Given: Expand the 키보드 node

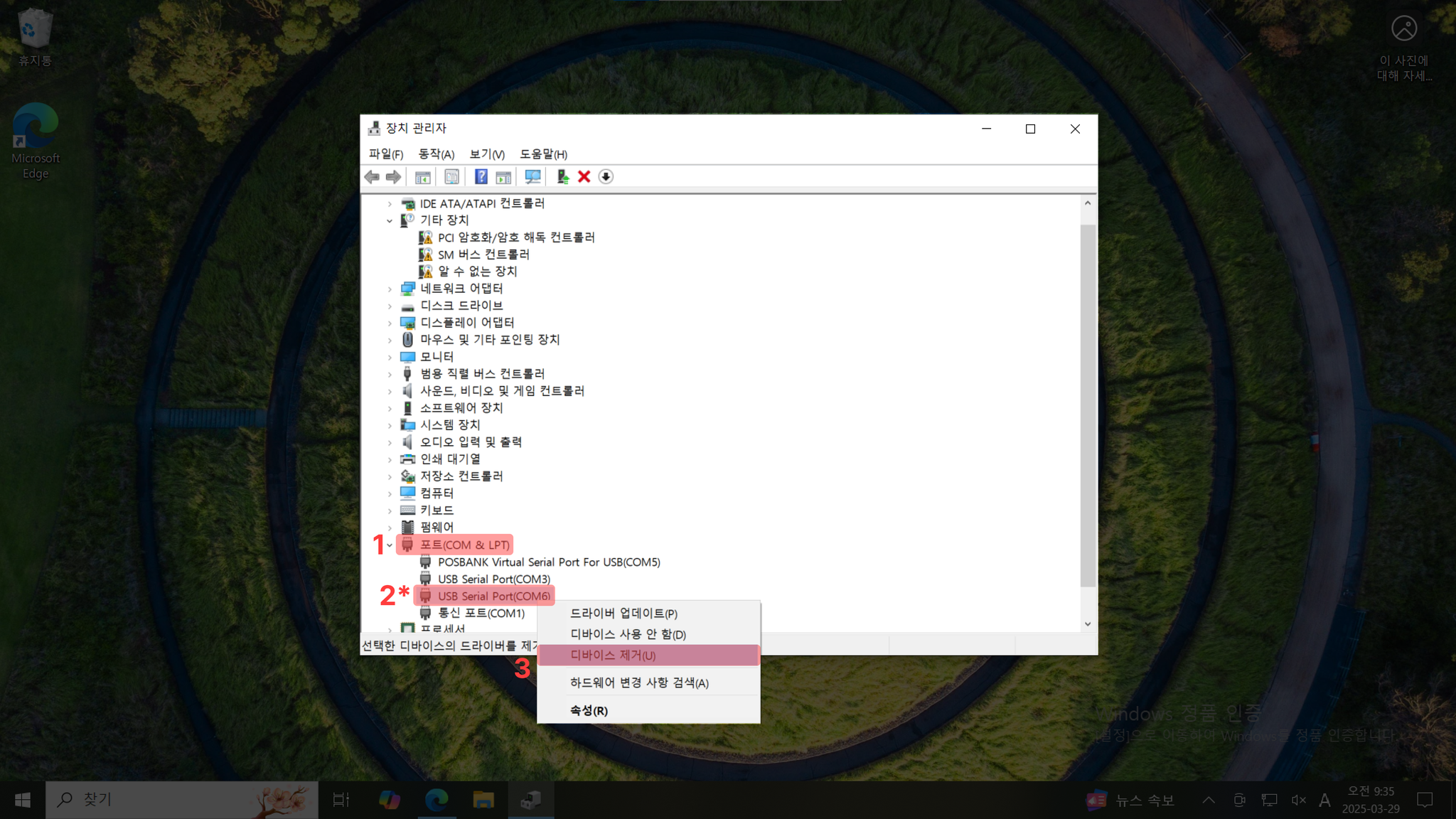Looking at the screenshot, I should click(x=390, y=510).
